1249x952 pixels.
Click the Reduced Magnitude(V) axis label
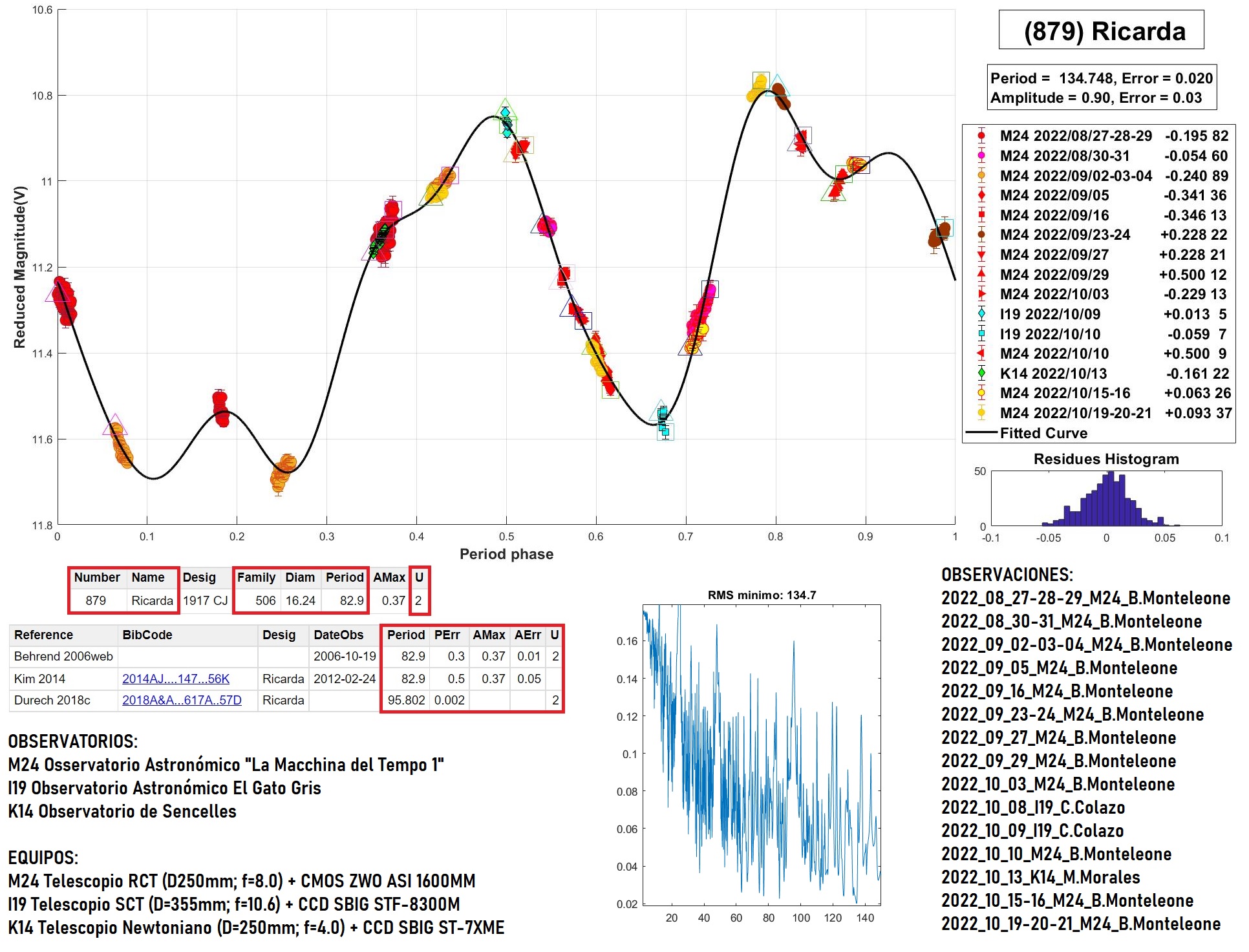[19, 267]
